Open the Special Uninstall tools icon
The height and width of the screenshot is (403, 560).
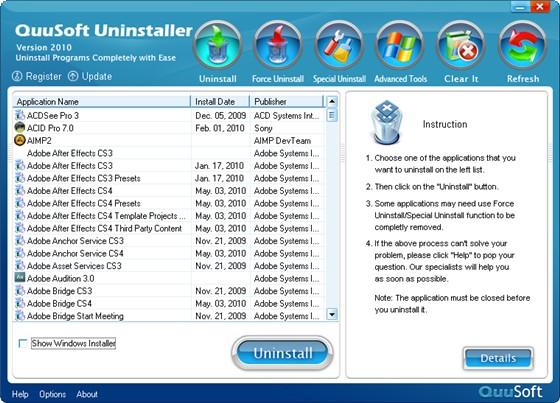pyautogui.click(x=339, y=45)
